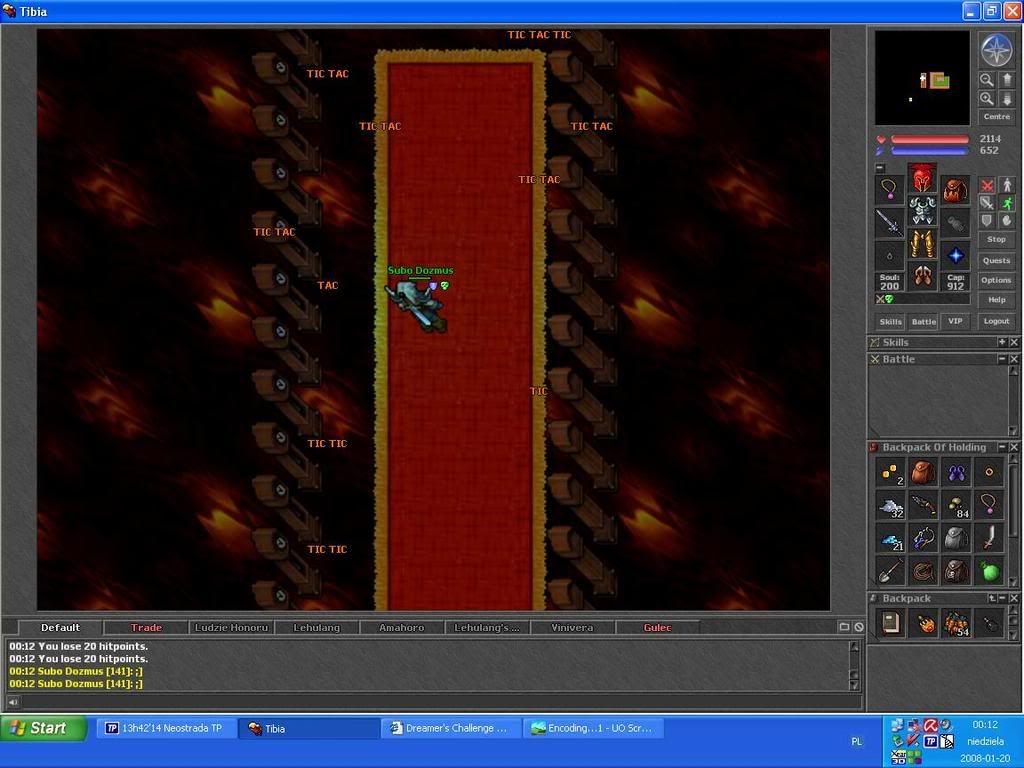Go up one container level in Backpack

pos(992,598)
